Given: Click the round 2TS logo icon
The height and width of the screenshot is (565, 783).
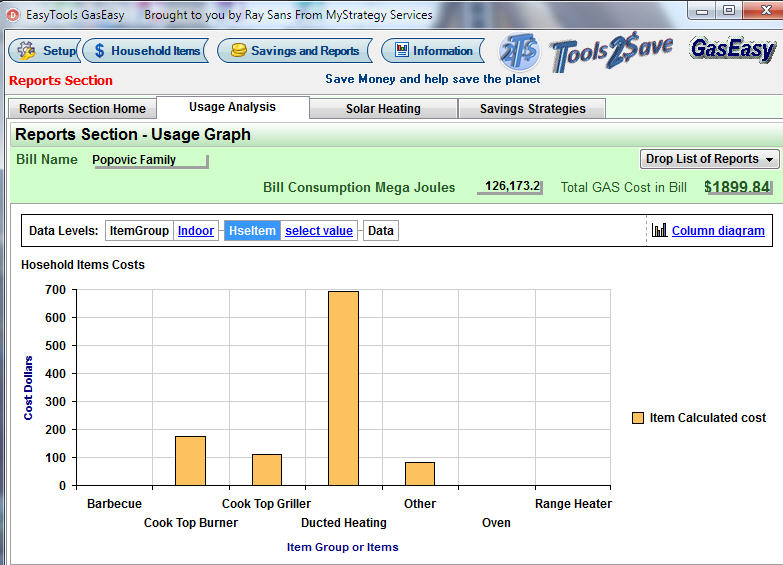Looking at the screenshot, I should click(519, 52).
